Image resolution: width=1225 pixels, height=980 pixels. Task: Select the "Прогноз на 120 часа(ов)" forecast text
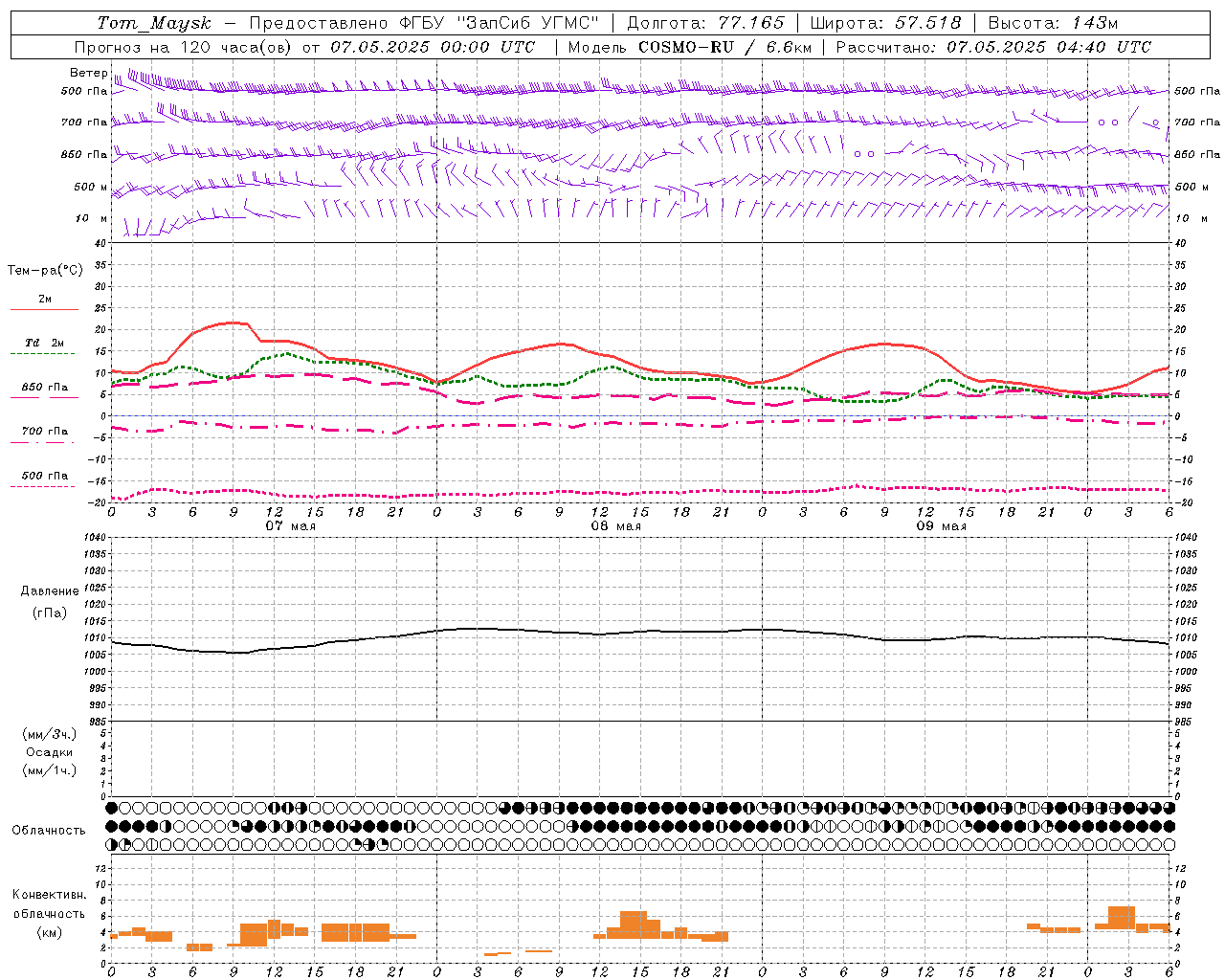pyautogui.click(x=185, y=47)
